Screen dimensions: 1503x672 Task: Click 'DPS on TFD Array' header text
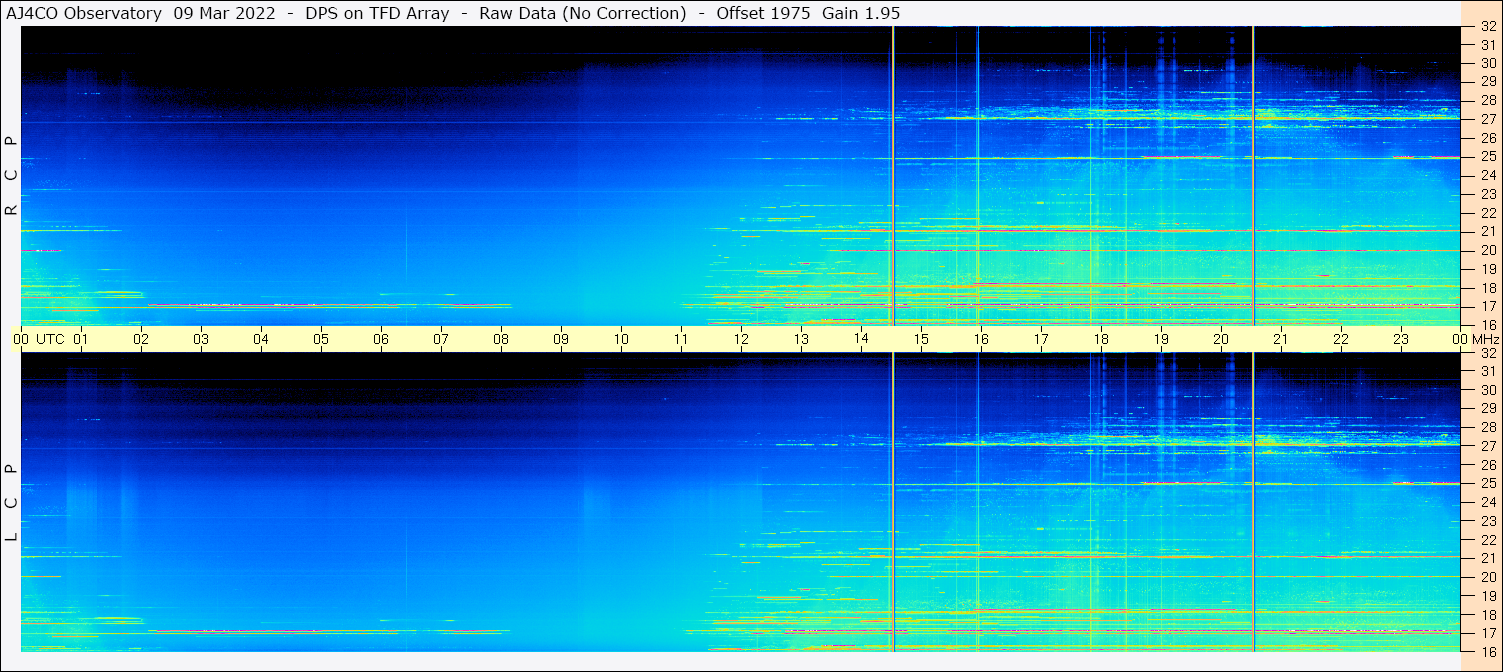pyautogui.click(x=375, y=13)
